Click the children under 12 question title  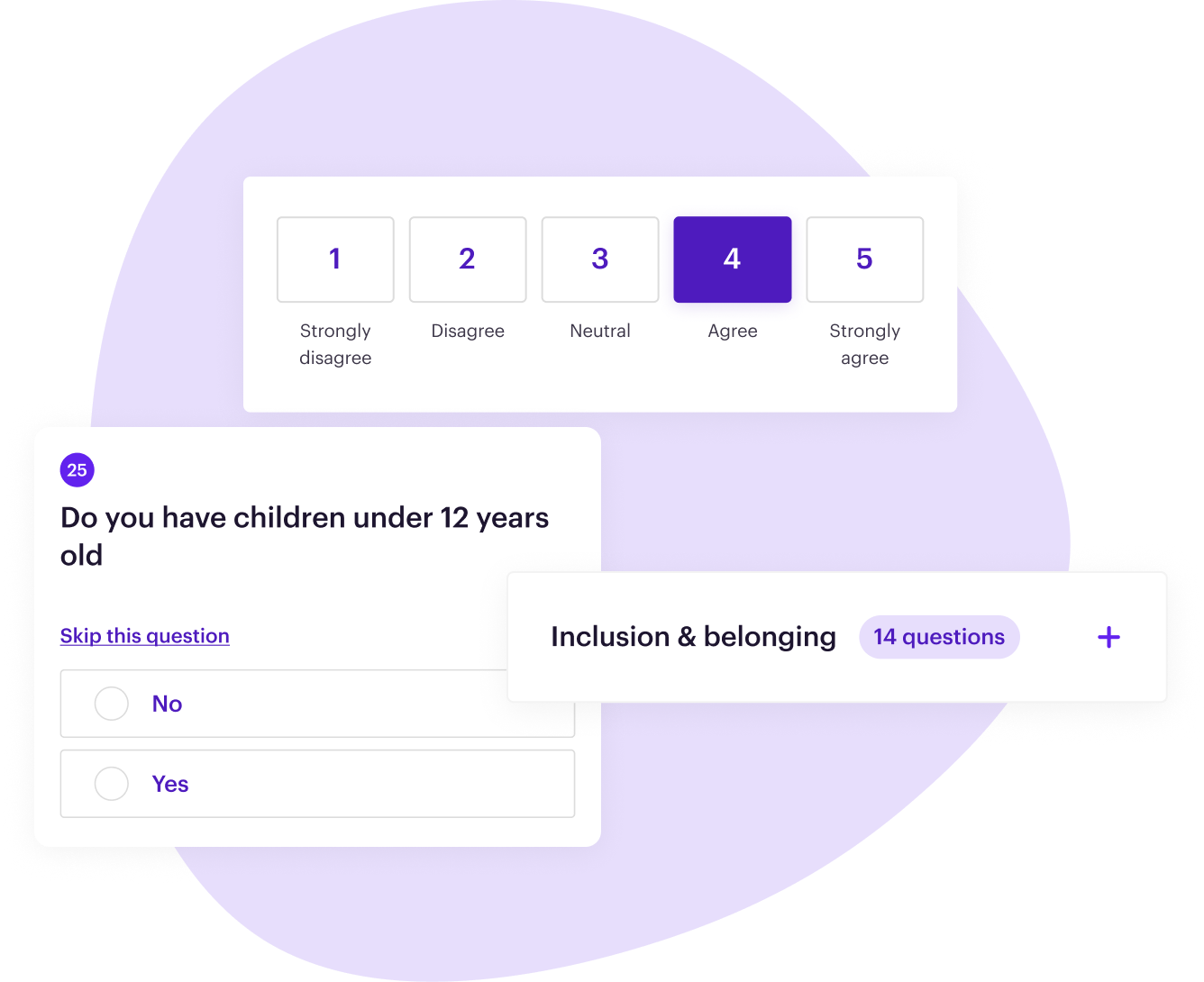coord(305,536)
